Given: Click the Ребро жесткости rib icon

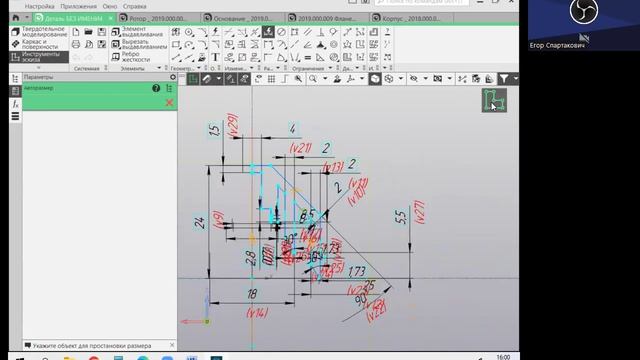Looking at the screenshot, I should coord(116,57).
